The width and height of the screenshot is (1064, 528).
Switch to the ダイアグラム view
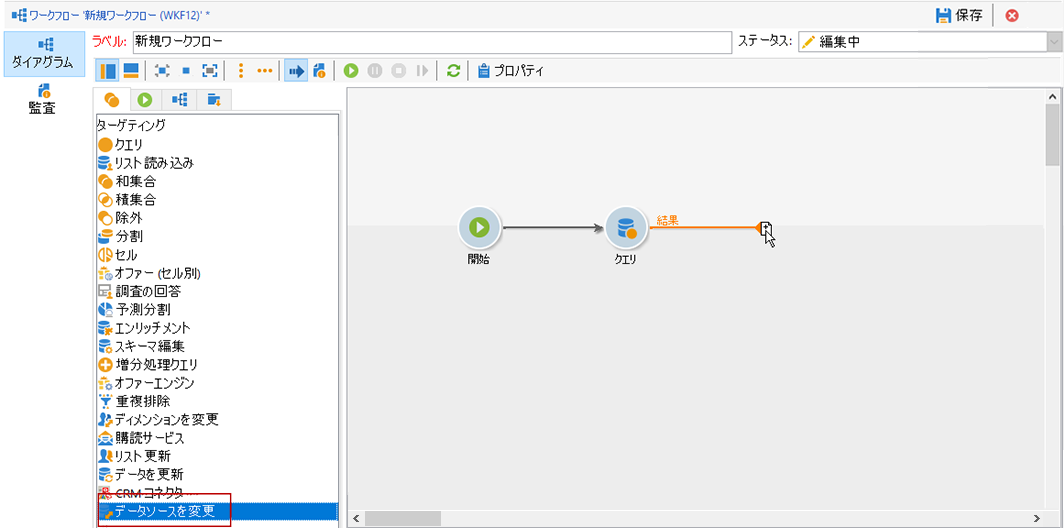(45, 53)
